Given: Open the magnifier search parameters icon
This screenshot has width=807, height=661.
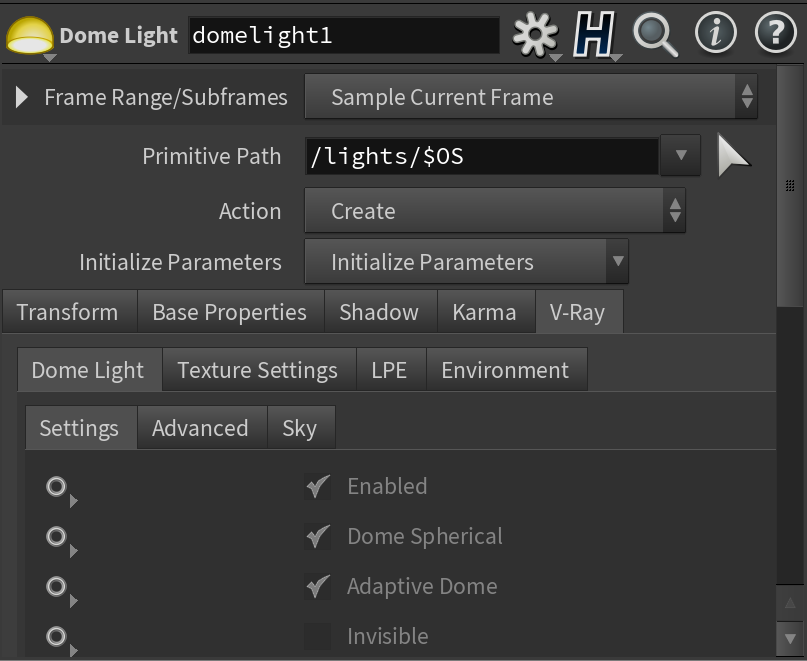Looking at the screenshot, I should (655, 34).
